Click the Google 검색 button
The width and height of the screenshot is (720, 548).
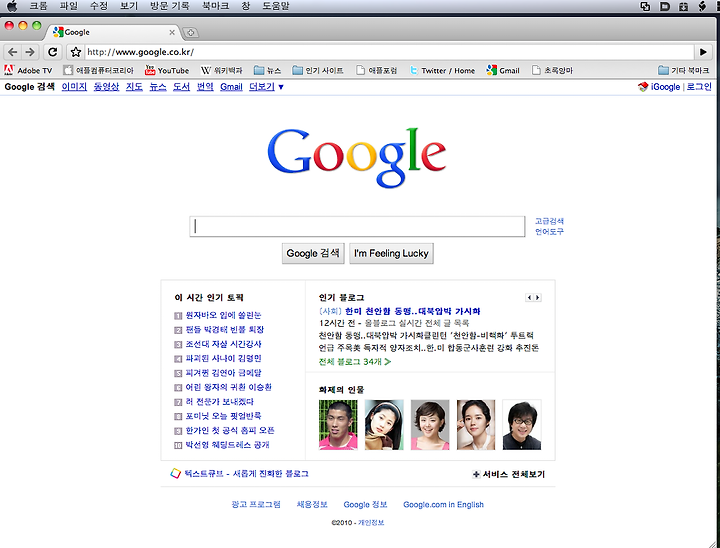(x=313, y=254)
